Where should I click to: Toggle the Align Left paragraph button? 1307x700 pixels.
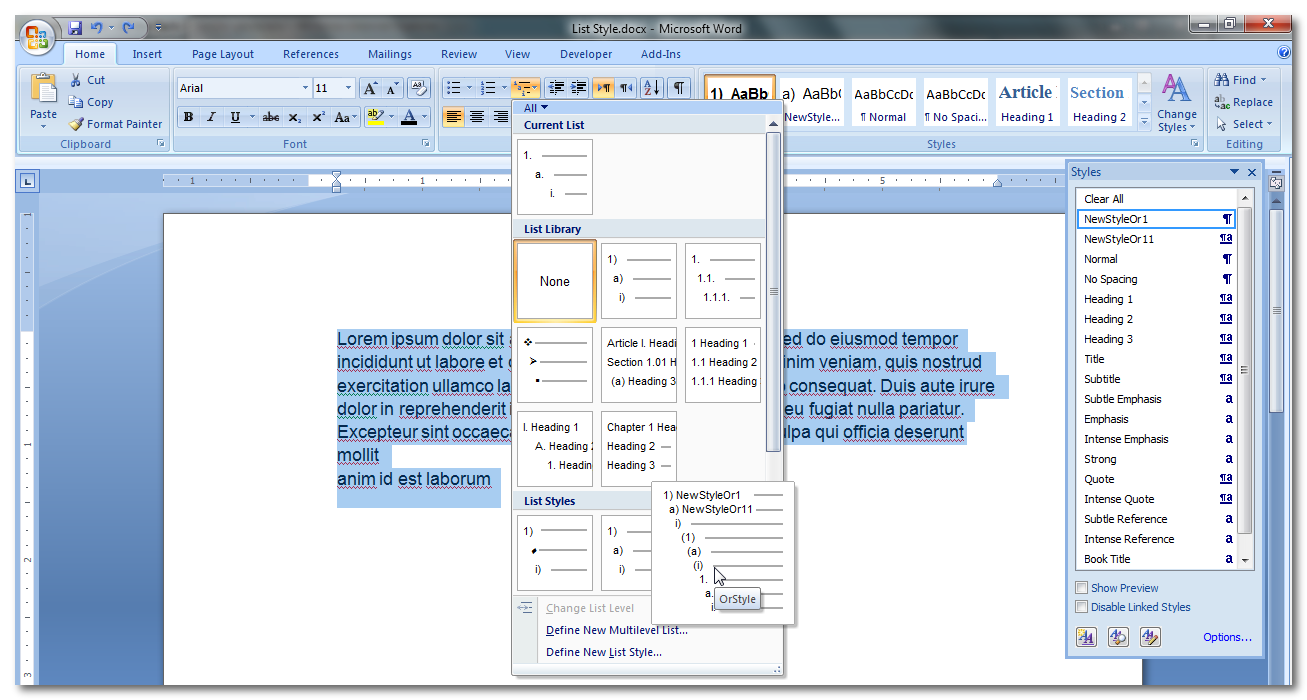[454, 117]
